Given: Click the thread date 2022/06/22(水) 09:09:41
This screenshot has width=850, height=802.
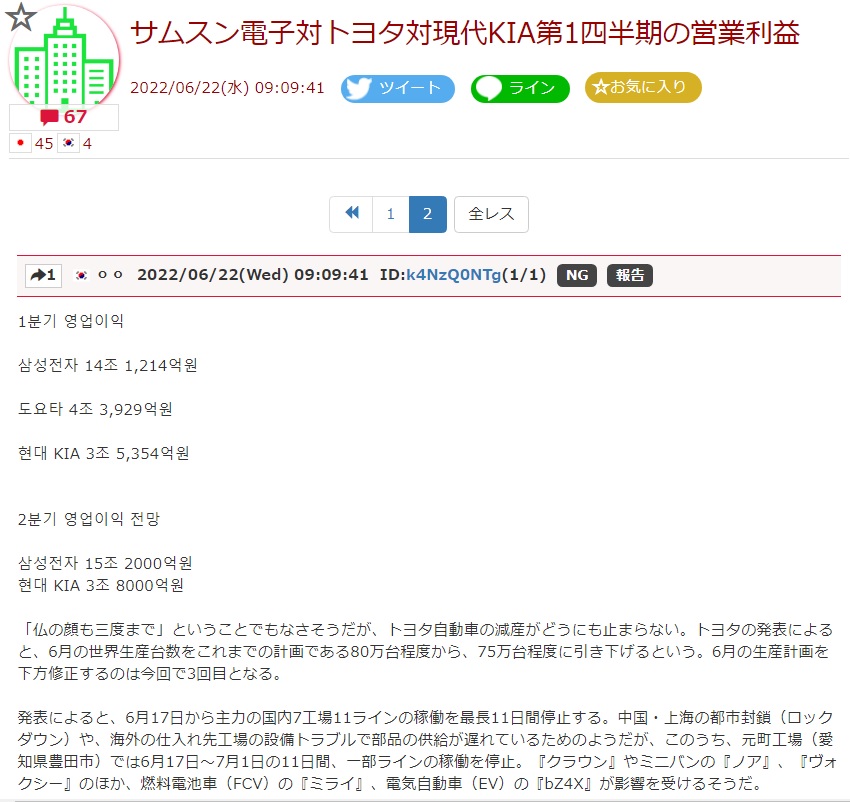Looking at the screenshot, I should (227, 88).
